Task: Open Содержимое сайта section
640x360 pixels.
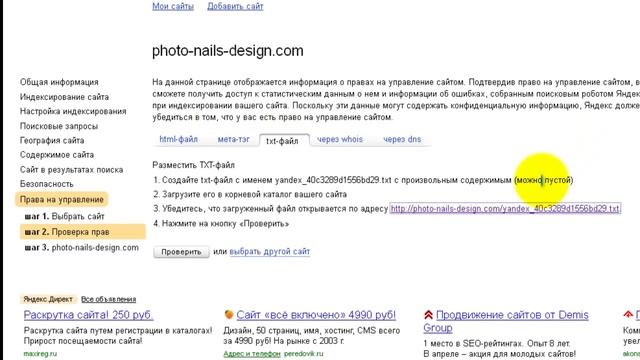Action: [x=57, y=155]
